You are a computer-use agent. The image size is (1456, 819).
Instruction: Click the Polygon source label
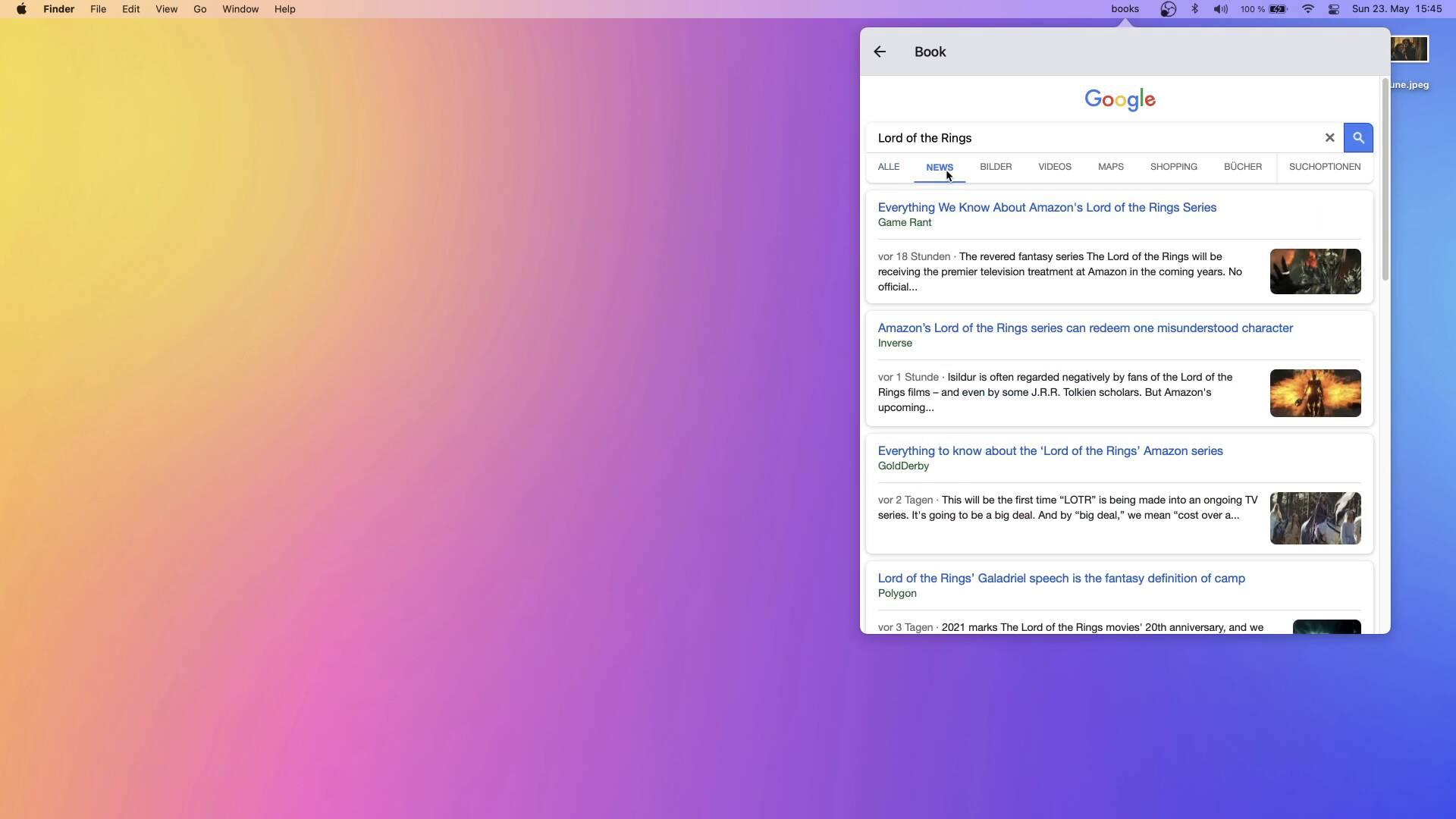pos(897,594)
